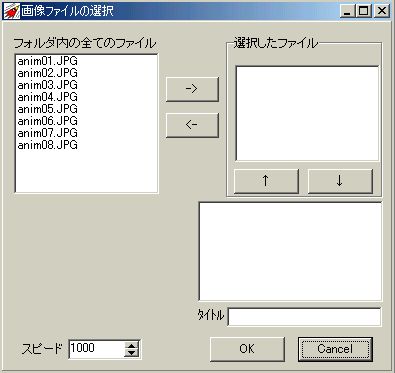Select anim03.JPG in the folder file list
This screenshot has width=395, height=373.
[x=47, y=85]
